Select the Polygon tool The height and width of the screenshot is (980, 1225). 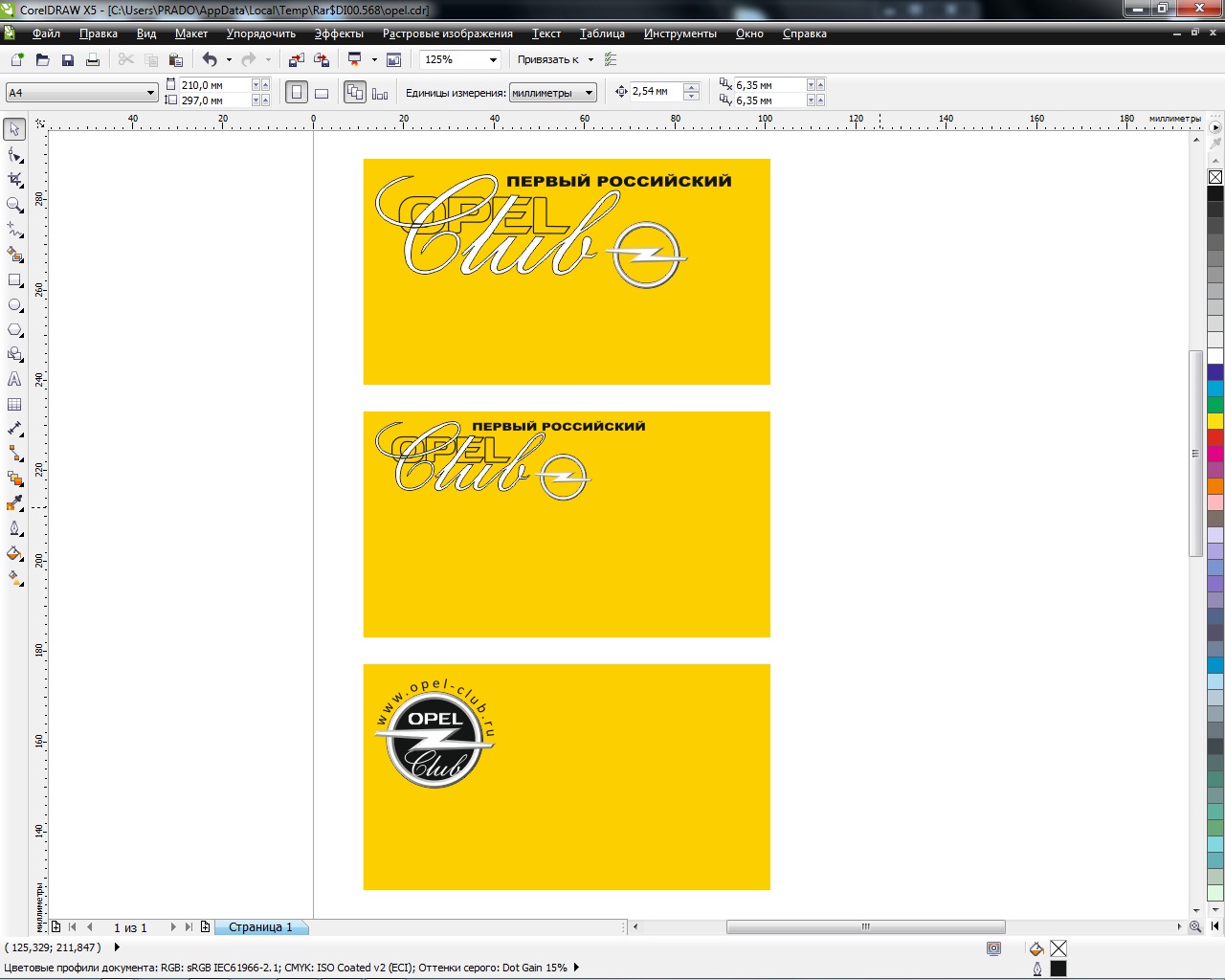pos(14,329)
